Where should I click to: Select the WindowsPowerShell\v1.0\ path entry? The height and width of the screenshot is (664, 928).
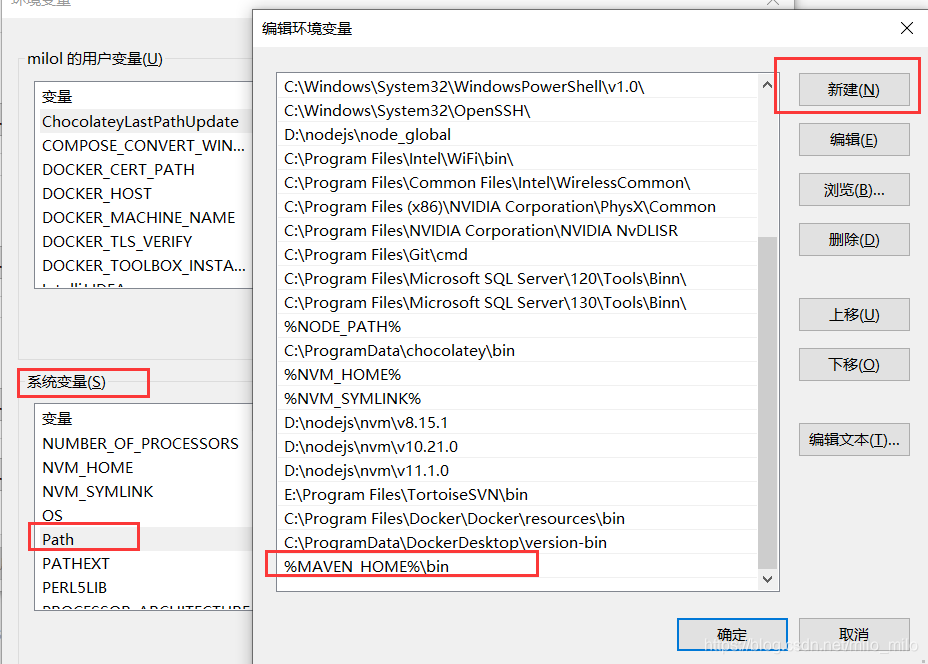pyautogui.click(x=517, y=86)
